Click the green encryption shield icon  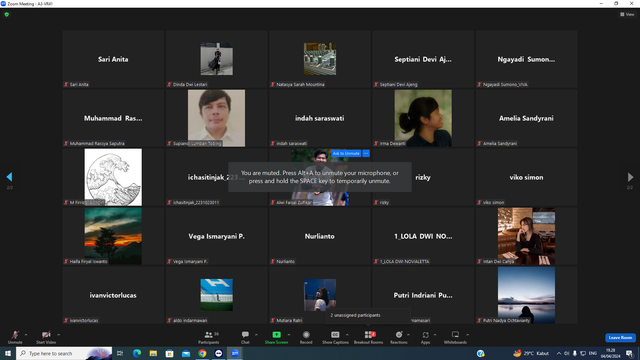pyautogui.click(x=7, y=14)
